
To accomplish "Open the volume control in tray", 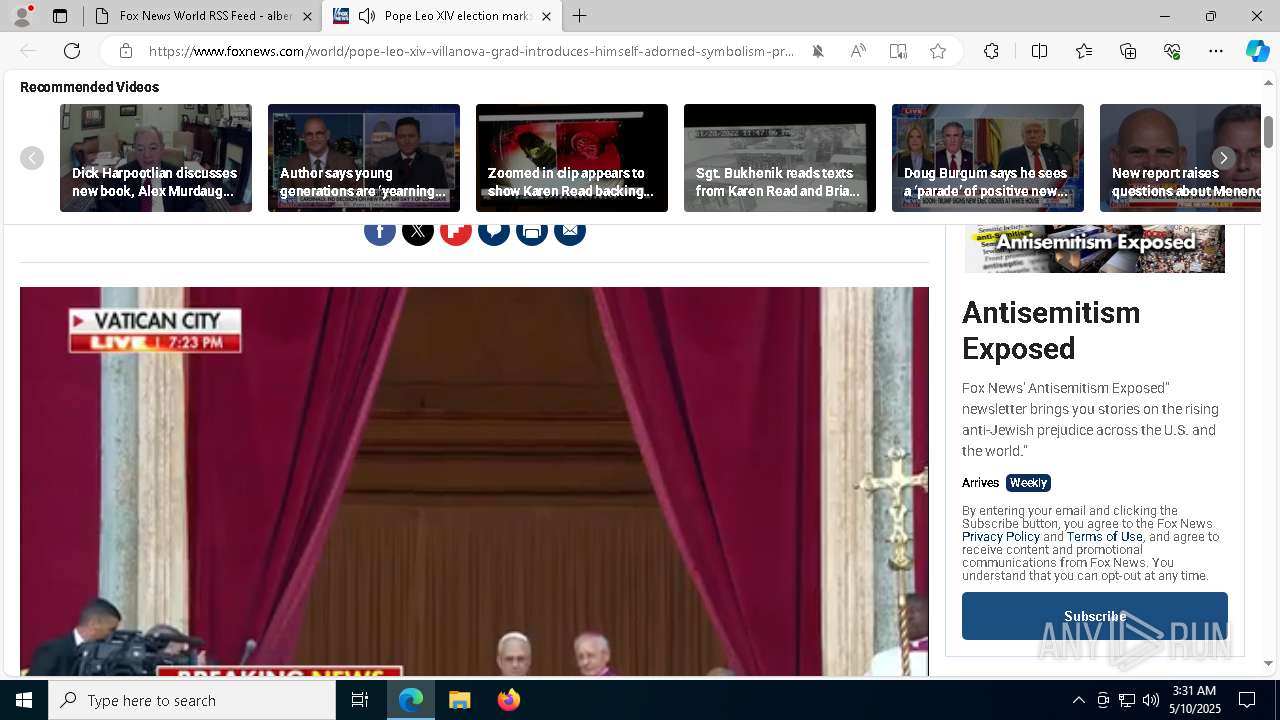I will click(x=1151, y=700).
